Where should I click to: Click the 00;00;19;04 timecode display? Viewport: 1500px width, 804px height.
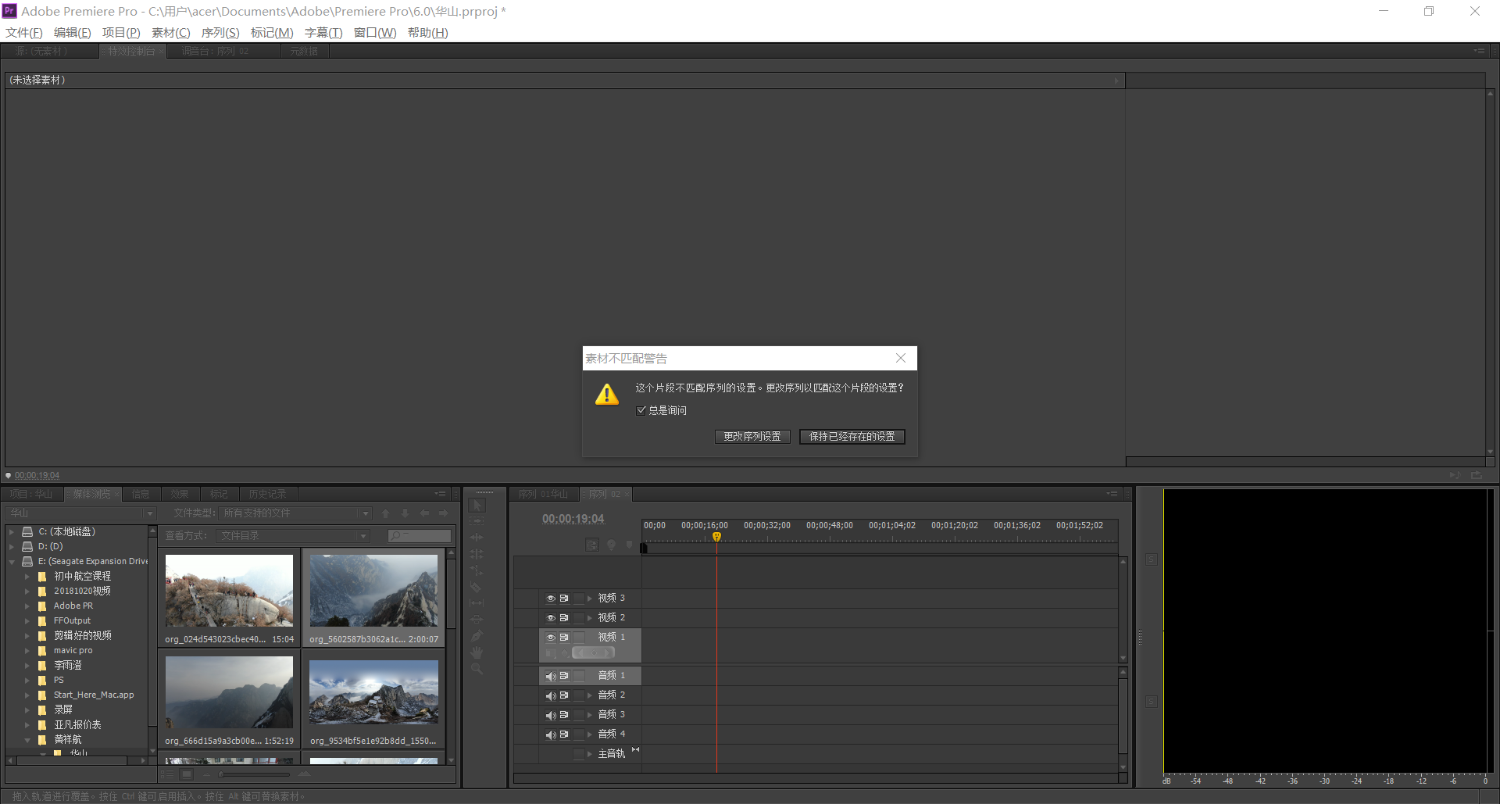(x=573, y=519)
